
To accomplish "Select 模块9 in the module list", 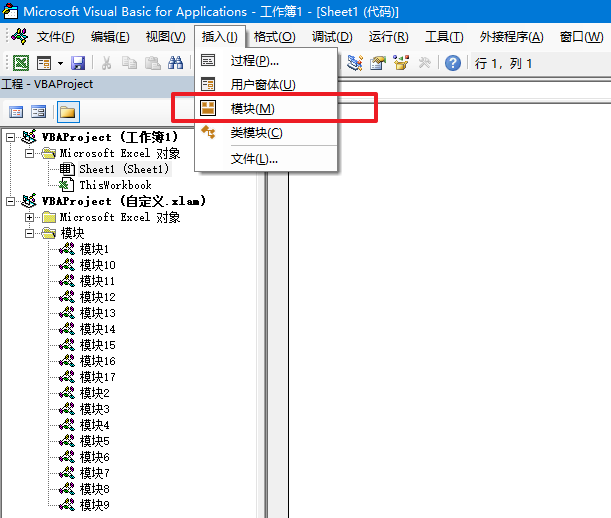I will (x=95, y=505).
